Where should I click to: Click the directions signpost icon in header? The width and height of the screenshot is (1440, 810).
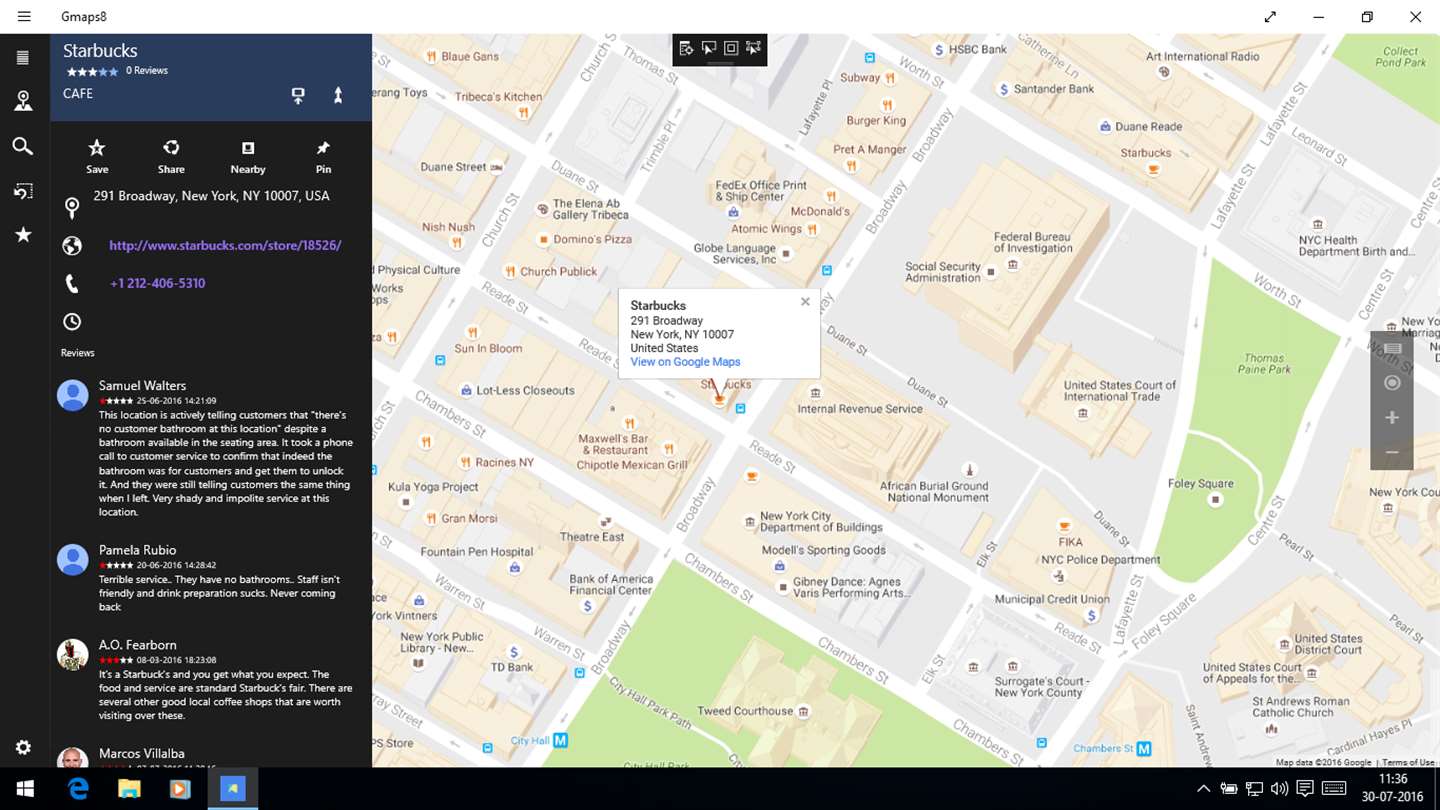tap(298, 95)
